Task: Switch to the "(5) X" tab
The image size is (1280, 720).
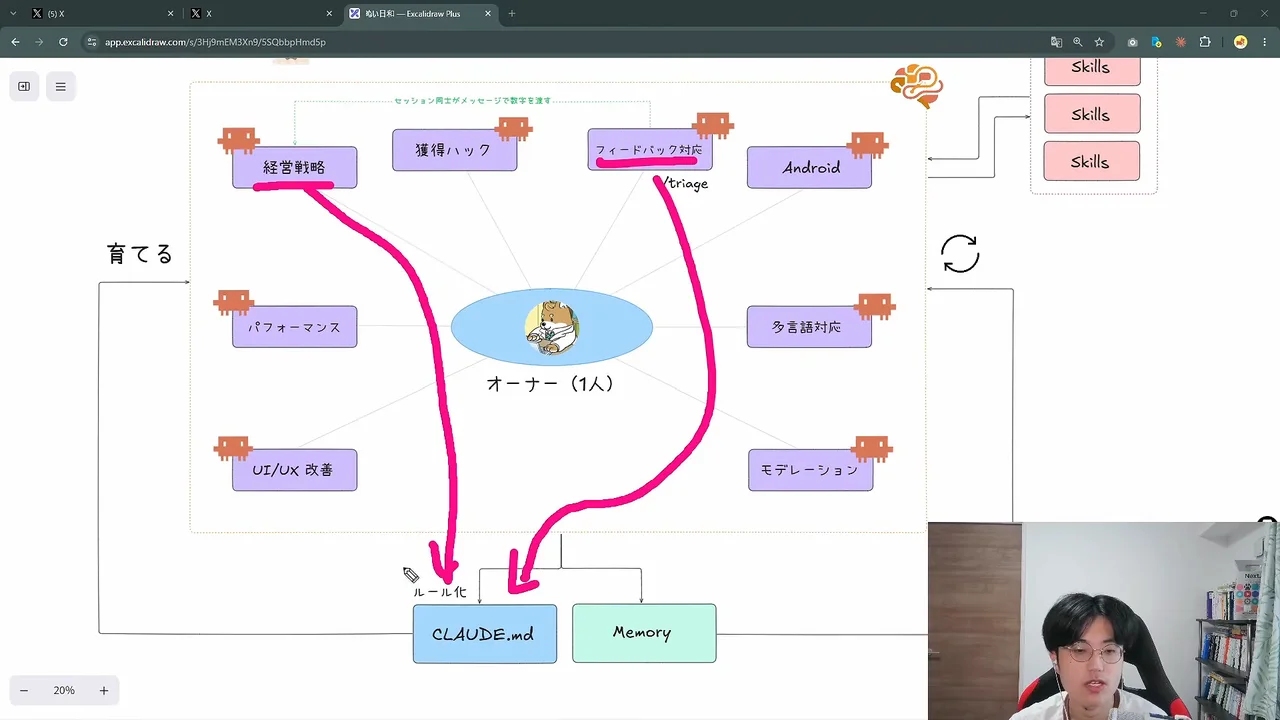Action: coord(100,14)
